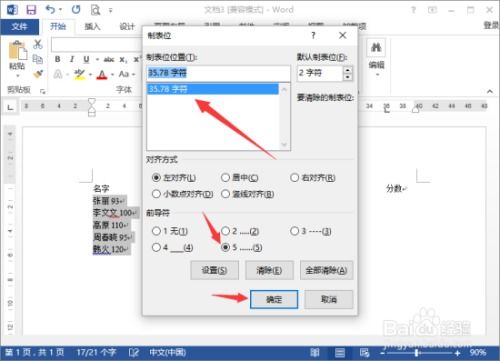Viewport: 500px width, 361px height.
Task: Open the File tab
Action: tap(20, 27)
